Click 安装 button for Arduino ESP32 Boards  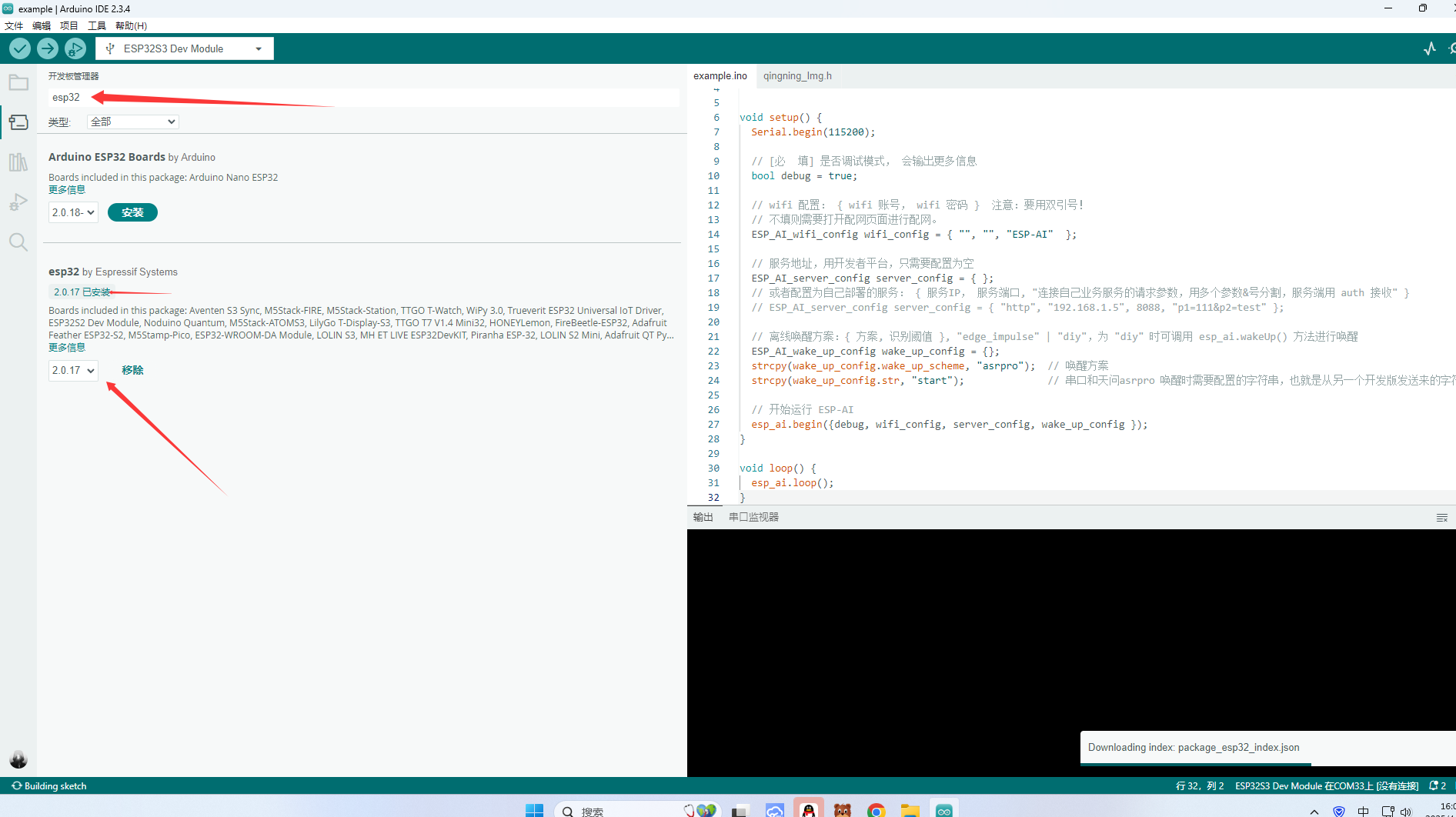132,212
